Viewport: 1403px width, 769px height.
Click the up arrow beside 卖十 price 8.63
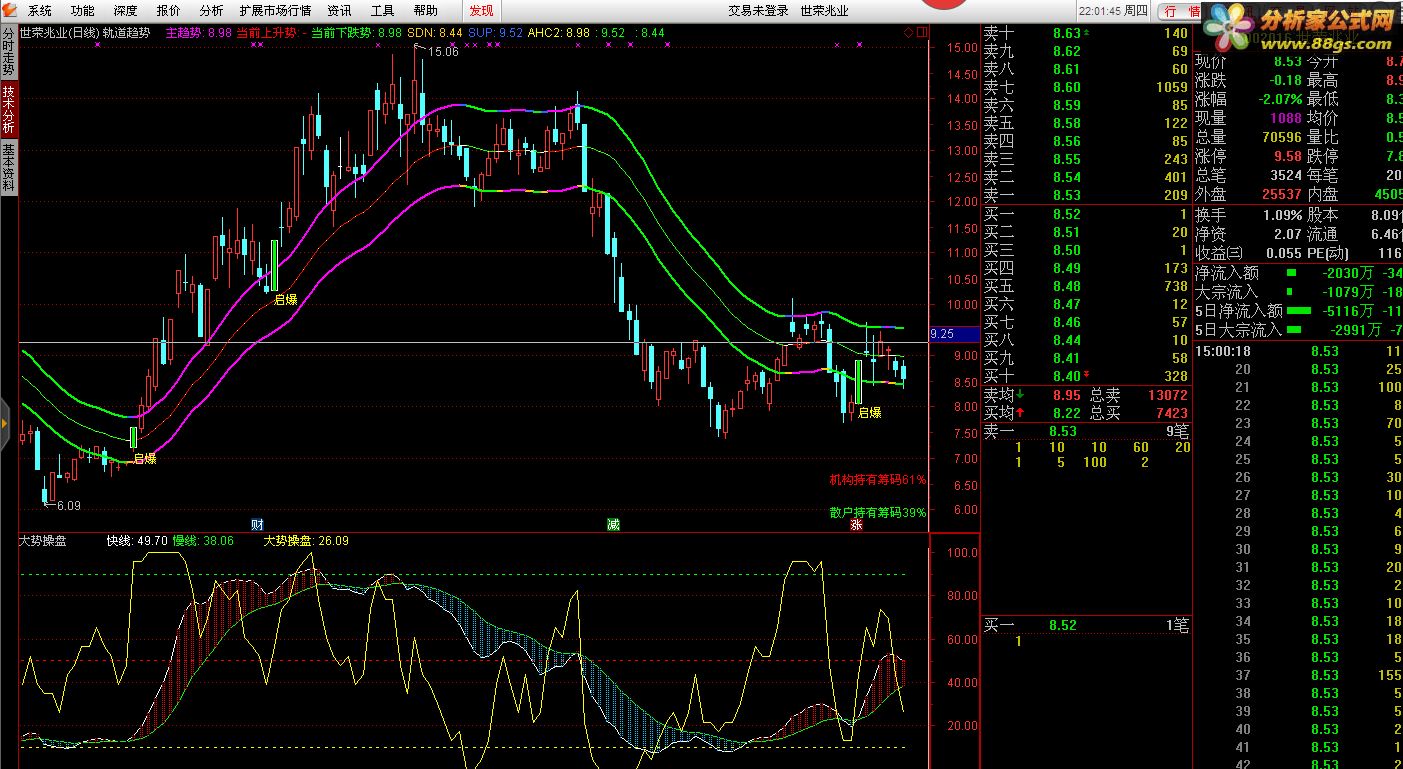[1087, 33]
